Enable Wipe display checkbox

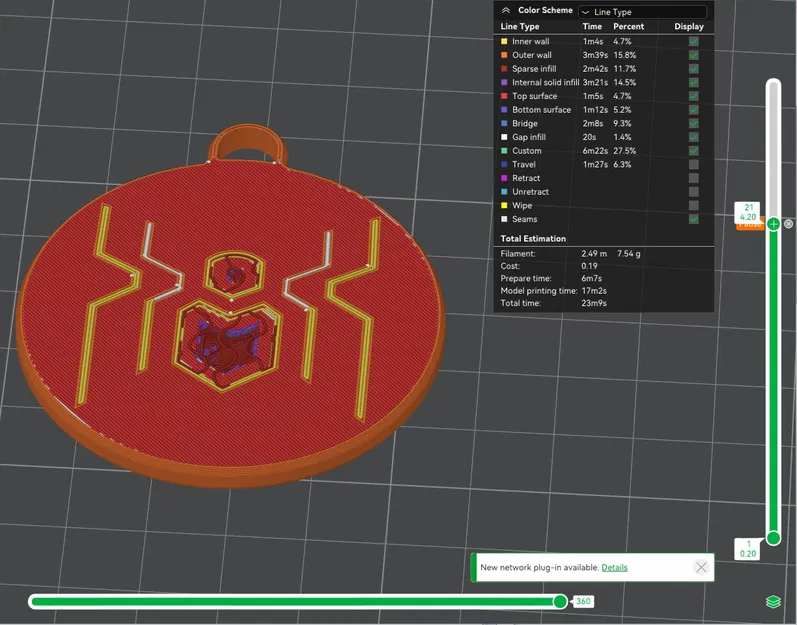(x=693, y=206)
